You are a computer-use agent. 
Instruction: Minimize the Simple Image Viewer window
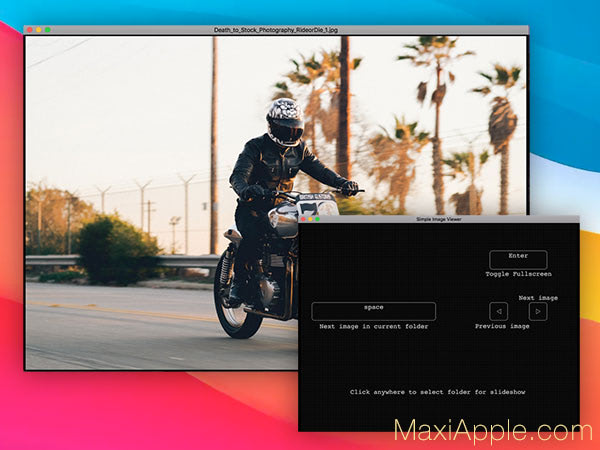[x=310, y=219]
